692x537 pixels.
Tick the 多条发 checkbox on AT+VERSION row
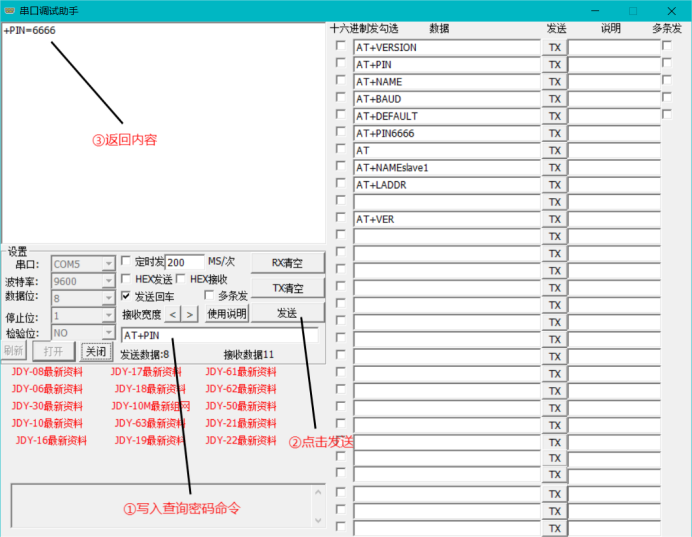pos(667,45)
